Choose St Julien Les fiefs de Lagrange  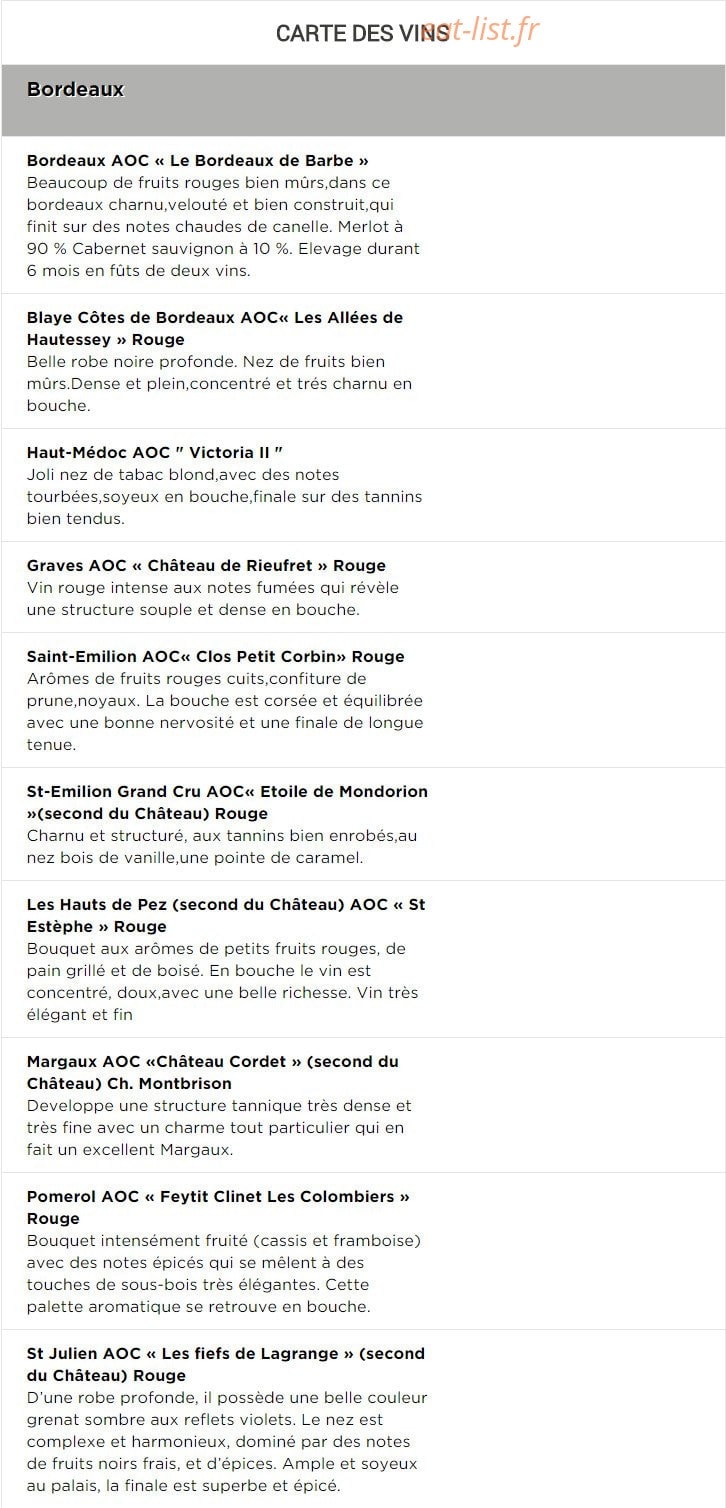coord(226,1364)
